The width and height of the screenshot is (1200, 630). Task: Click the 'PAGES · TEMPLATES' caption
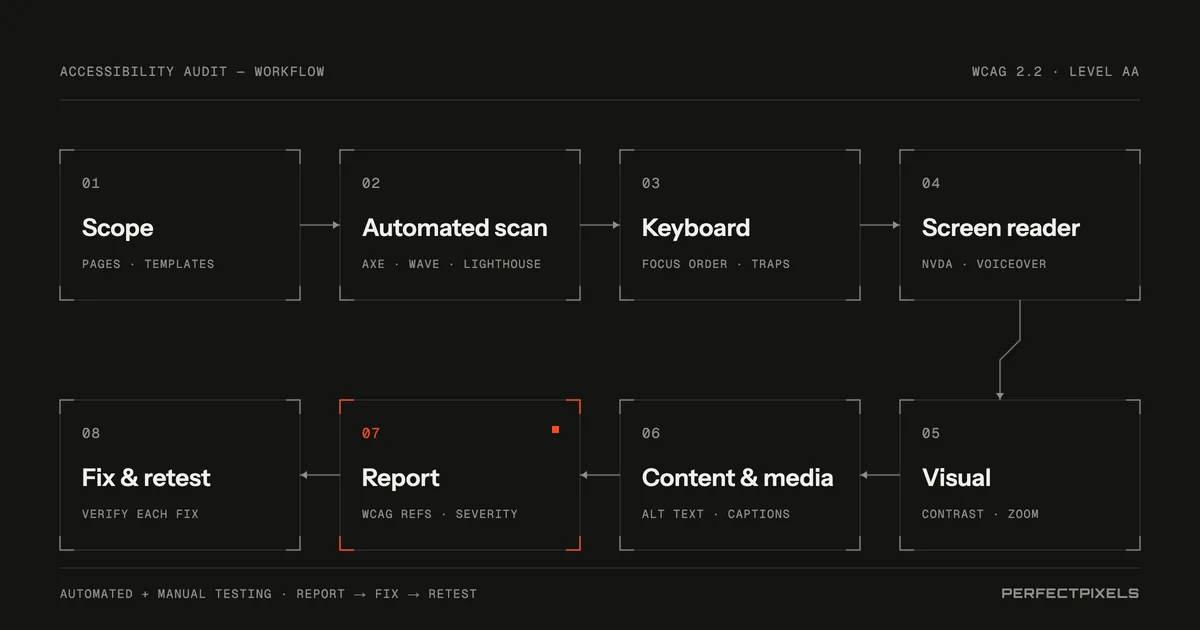148,264
